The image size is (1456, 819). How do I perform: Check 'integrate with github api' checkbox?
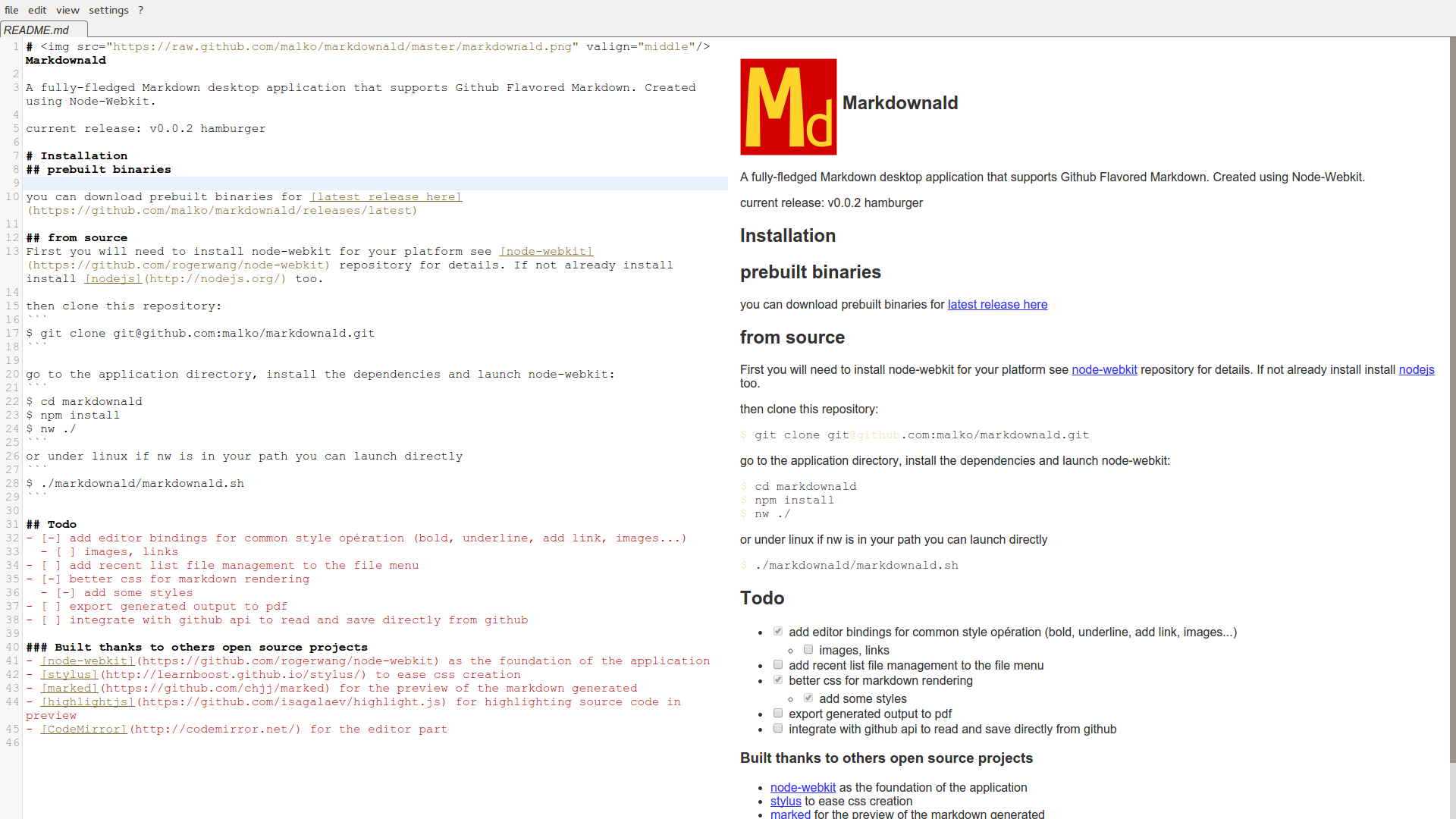pyautogui.click(x=777, y=729)
